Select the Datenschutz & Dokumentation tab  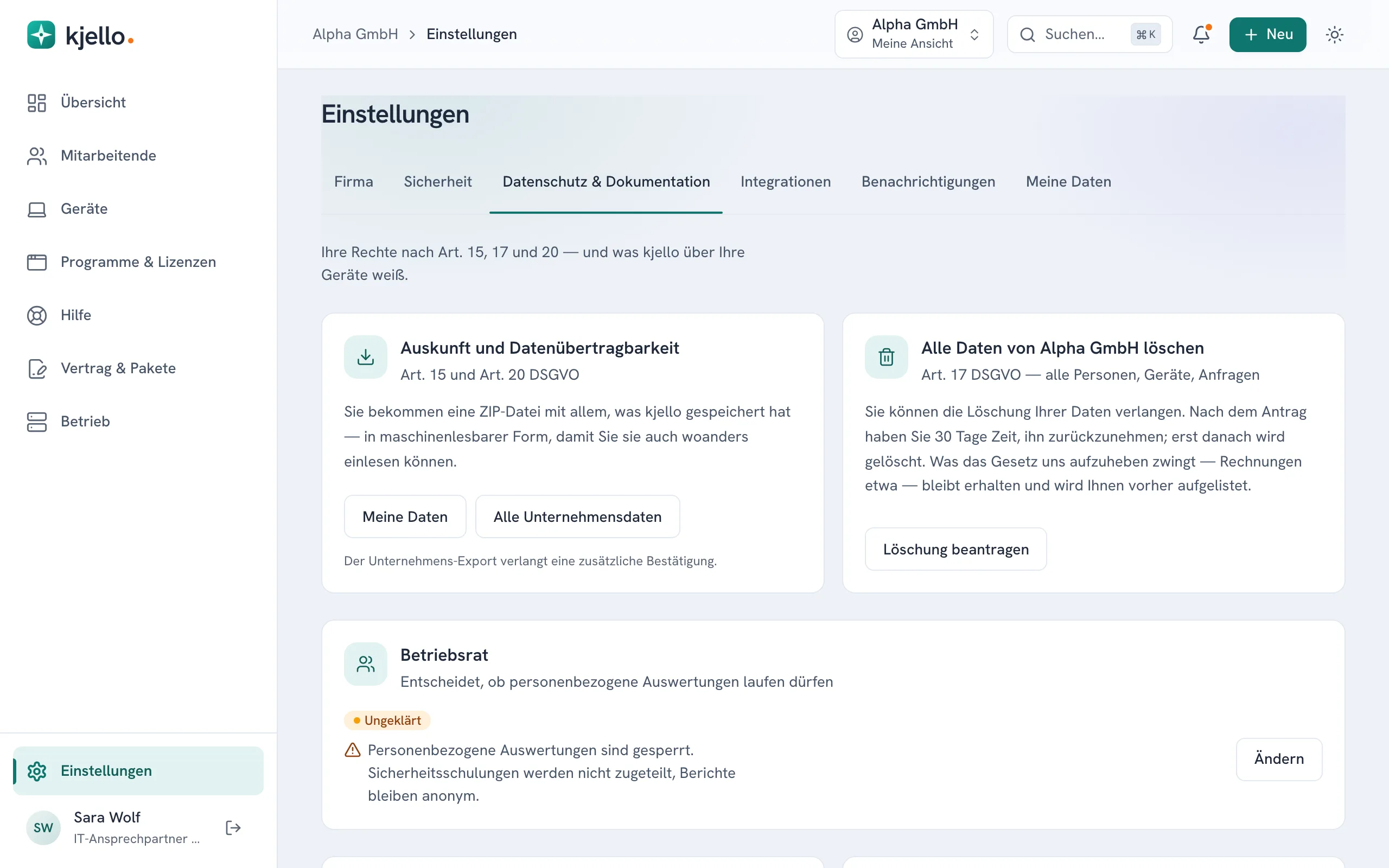(606, 182)
